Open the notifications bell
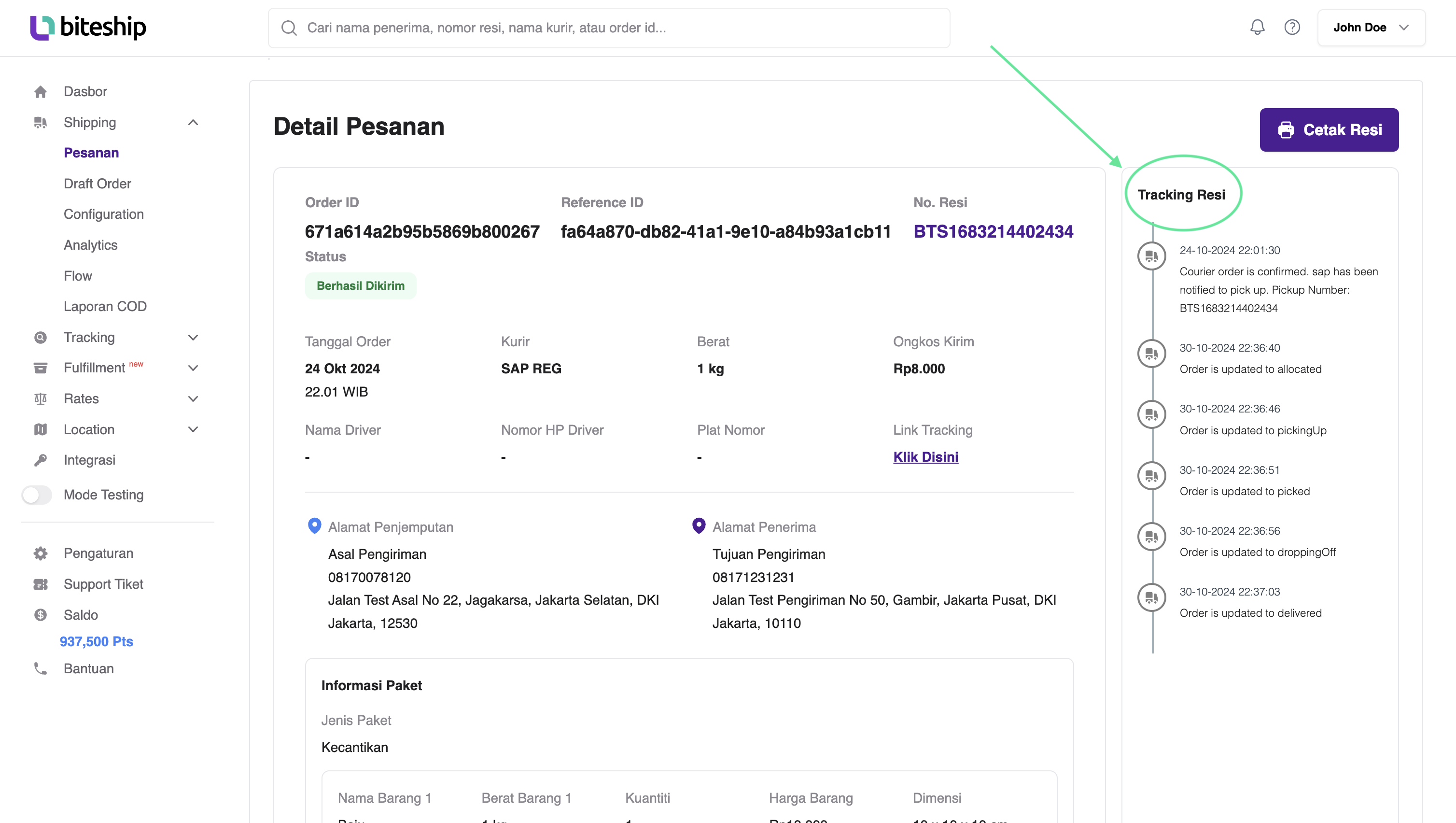The height and width of the screenshot is (823, 1456). click(x=1257, y=27)
